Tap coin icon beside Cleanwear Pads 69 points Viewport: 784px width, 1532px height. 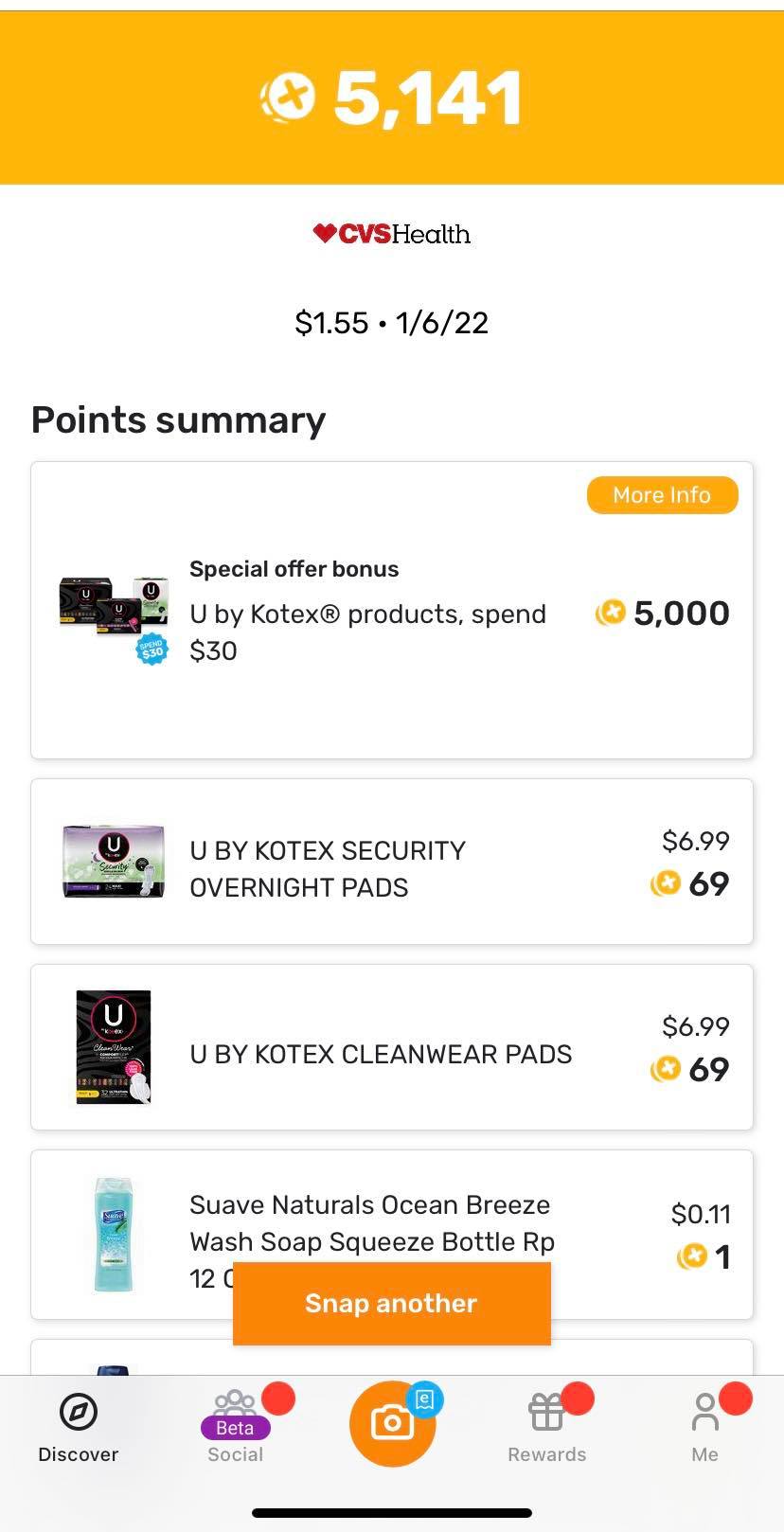pos(666,1070)
